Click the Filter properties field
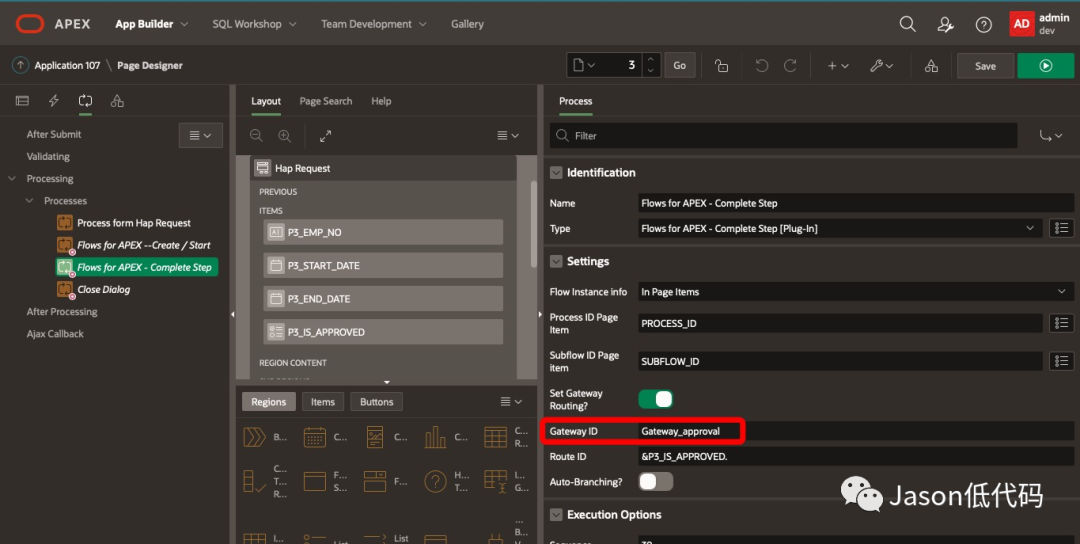This screenshot has height=544, width=1080. [x=784, y=136]
